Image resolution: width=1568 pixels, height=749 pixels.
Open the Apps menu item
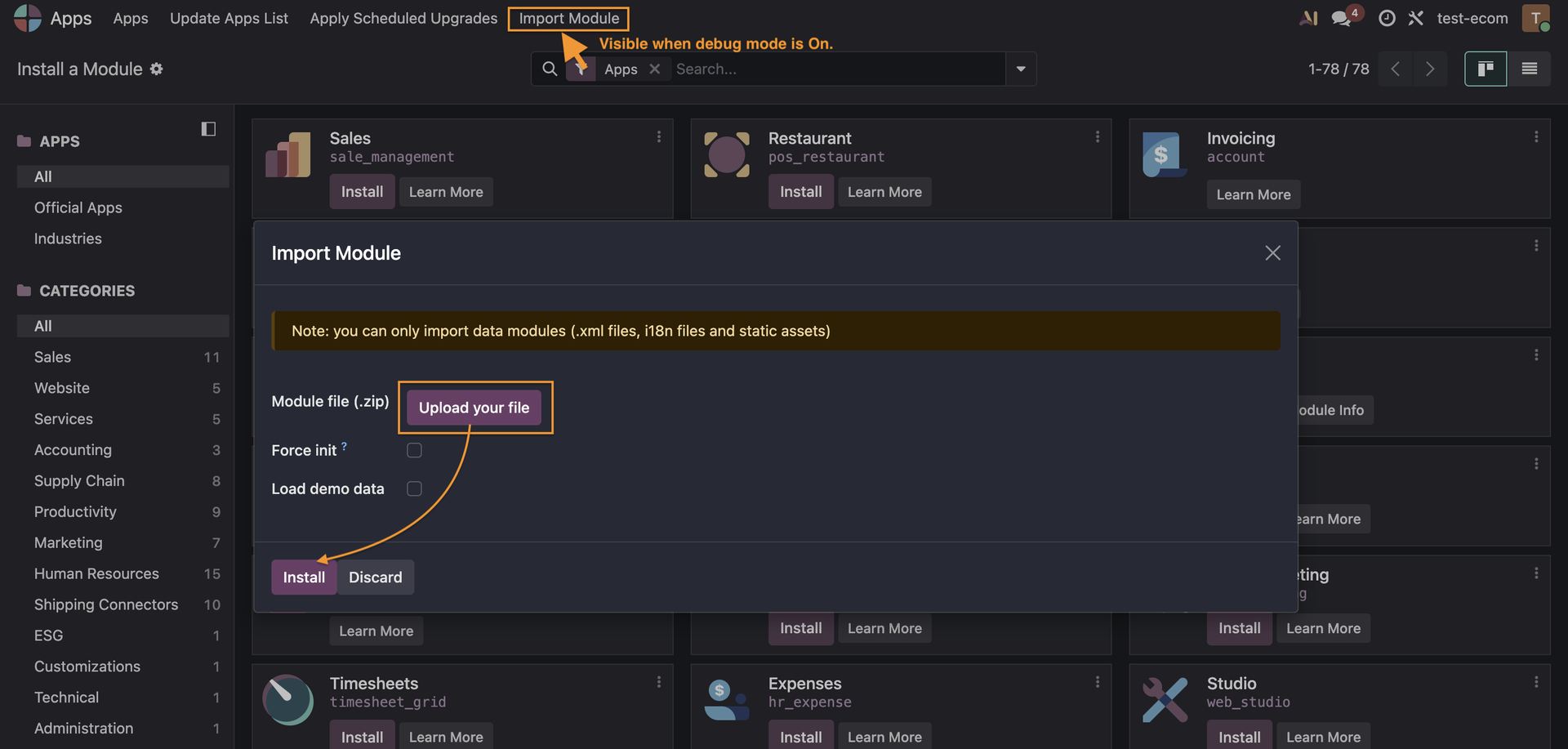click(x=131, y=18)
